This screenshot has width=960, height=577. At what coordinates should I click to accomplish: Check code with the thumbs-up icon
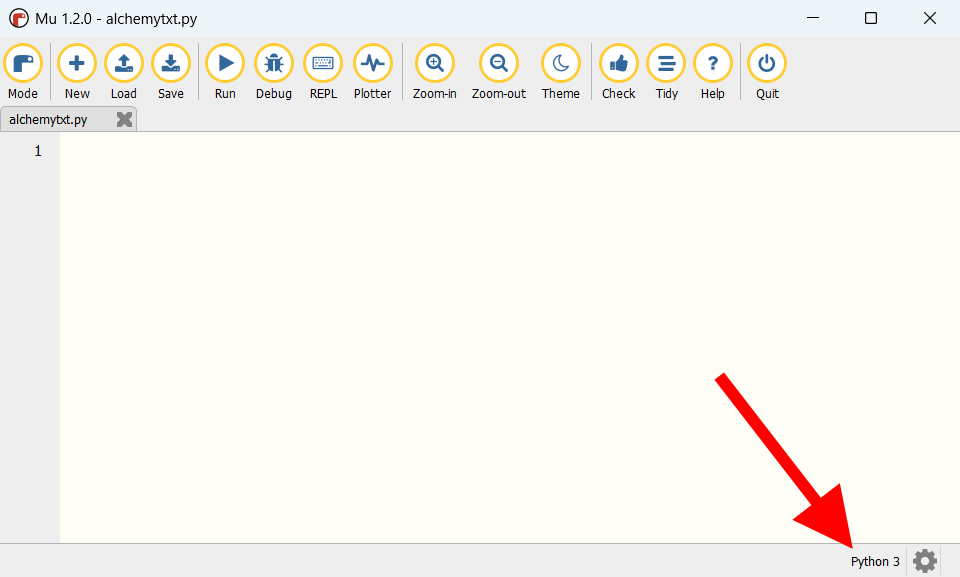[x=618, y=64]
